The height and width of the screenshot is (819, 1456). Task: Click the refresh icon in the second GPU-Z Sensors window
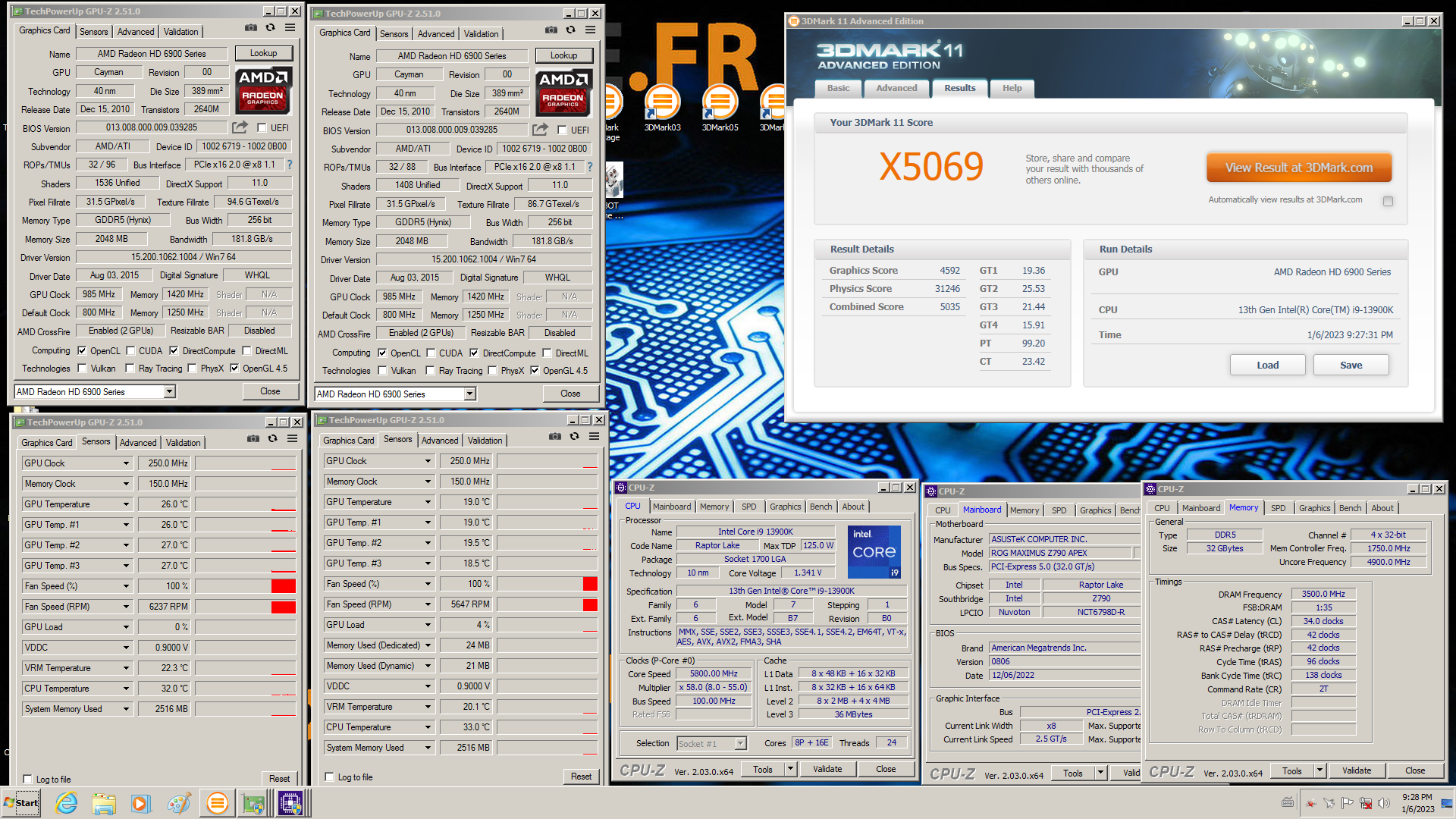574,437
